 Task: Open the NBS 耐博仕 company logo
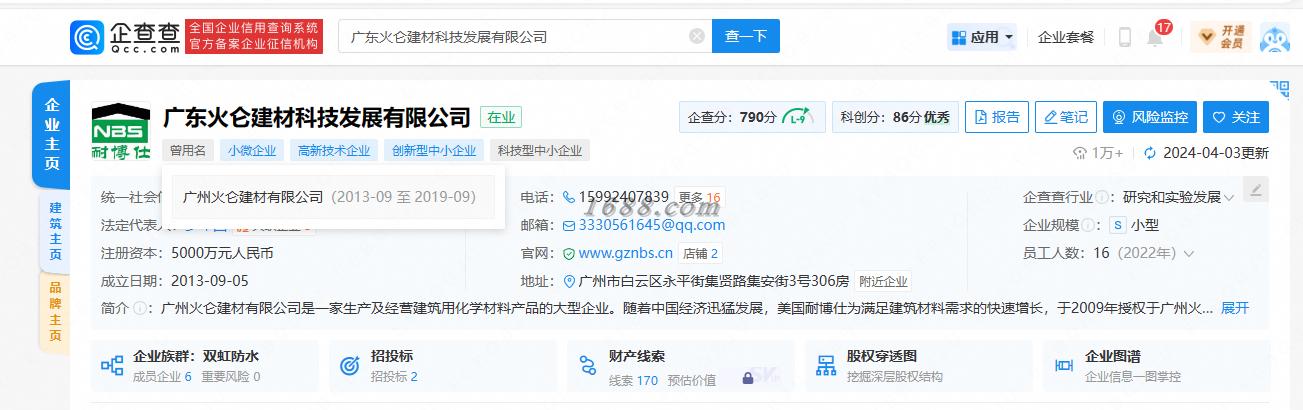pyautogui.click(x=119, y=130)
